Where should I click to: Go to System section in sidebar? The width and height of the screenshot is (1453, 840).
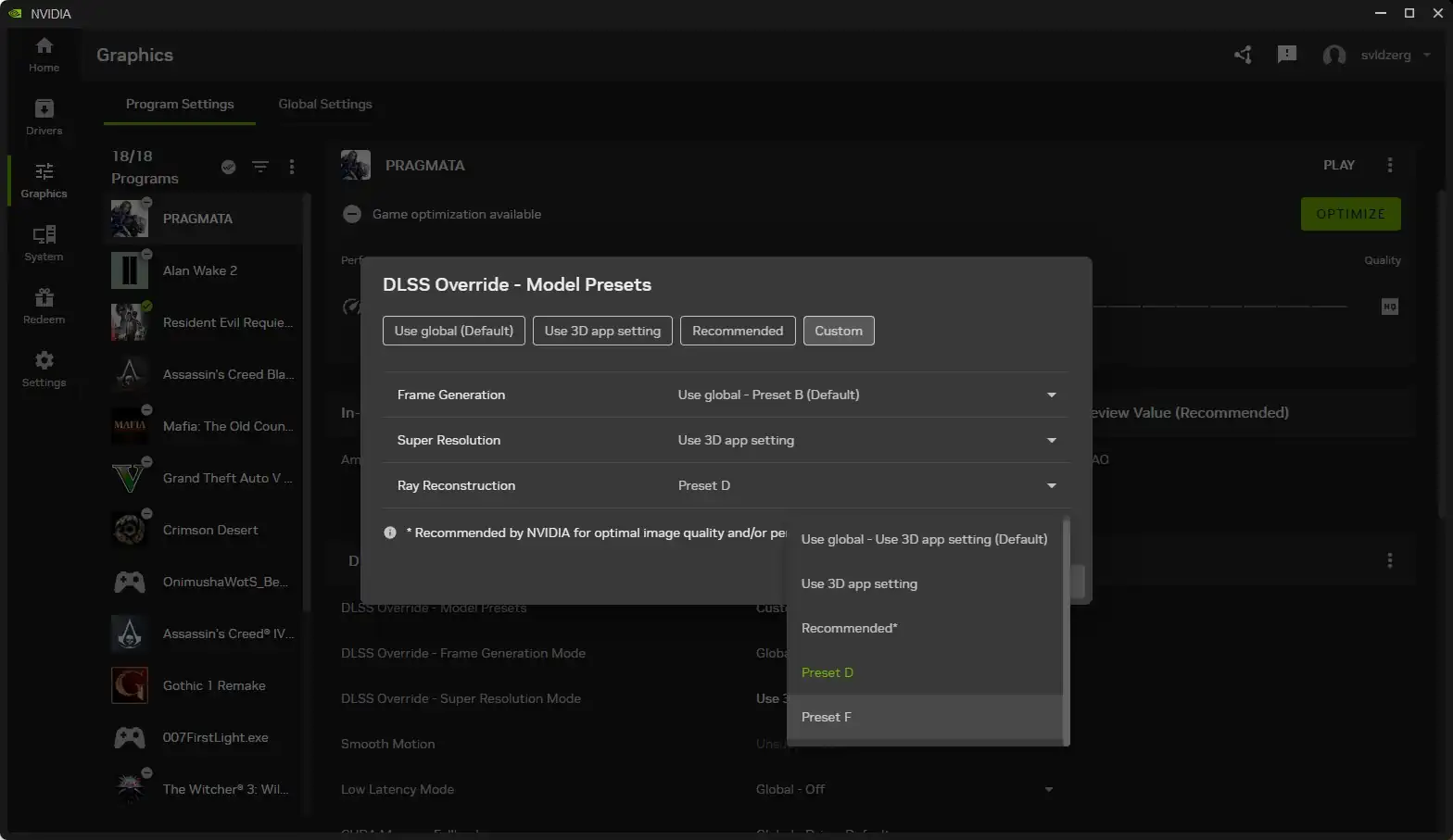point(44,244)
